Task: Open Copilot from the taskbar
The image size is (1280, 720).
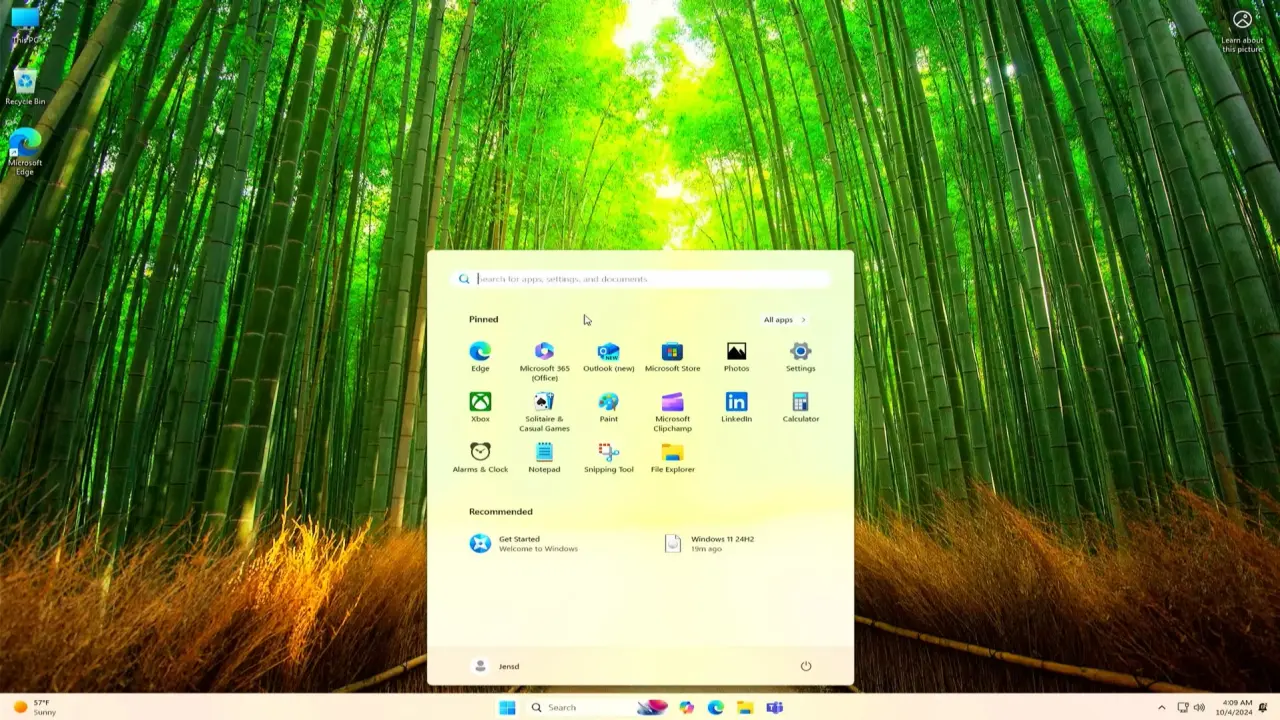Action: tap(686, 707)
